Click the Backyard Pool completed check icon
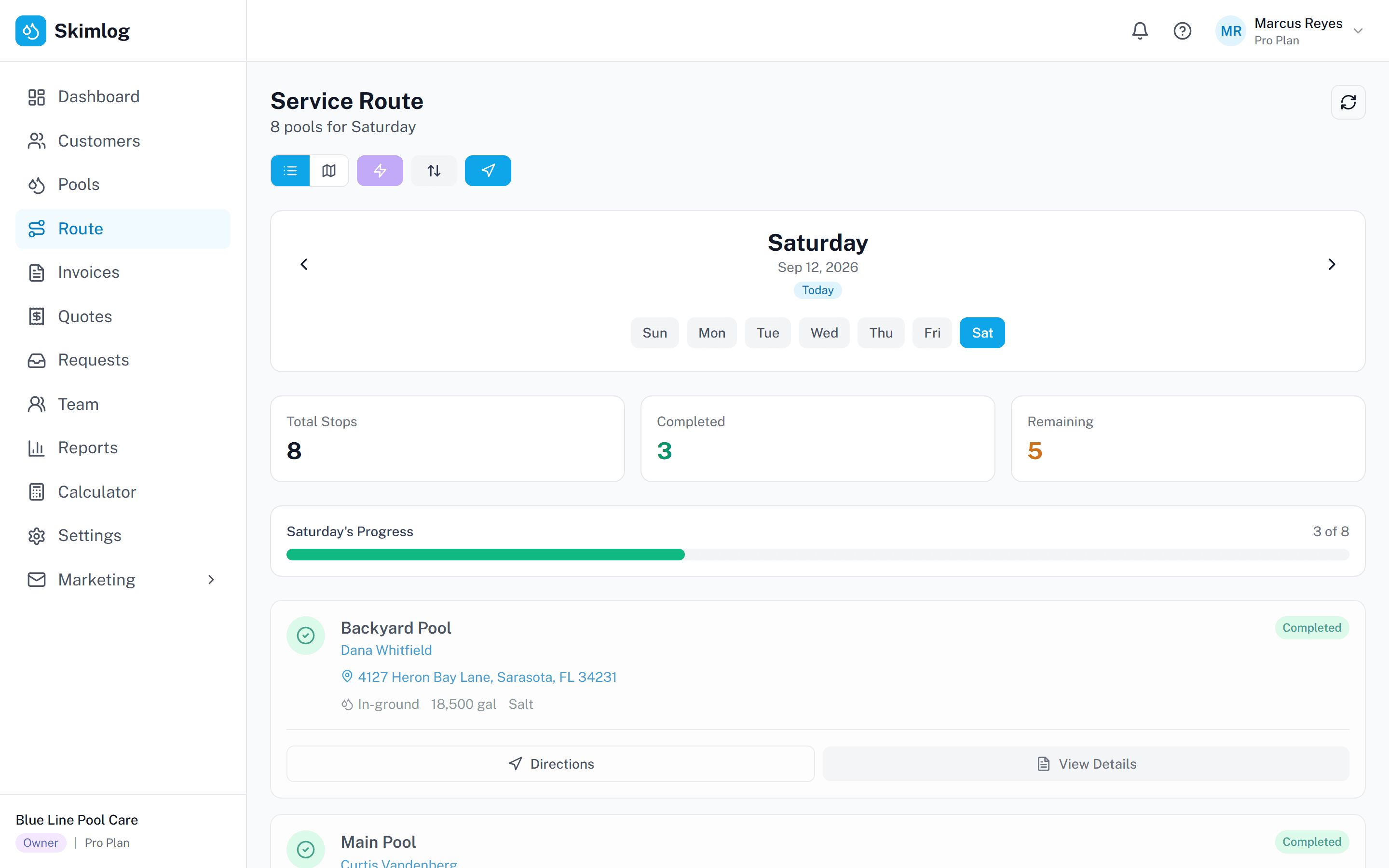Viewport: 1389px width, 868px height. [x=306, y=636]
